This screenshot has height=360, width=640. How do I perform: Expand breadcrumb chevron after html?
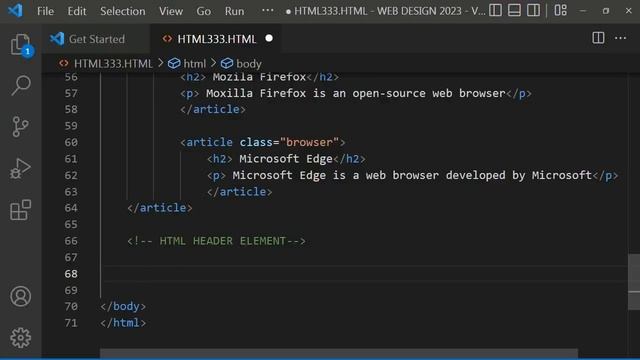coord(213,63)
